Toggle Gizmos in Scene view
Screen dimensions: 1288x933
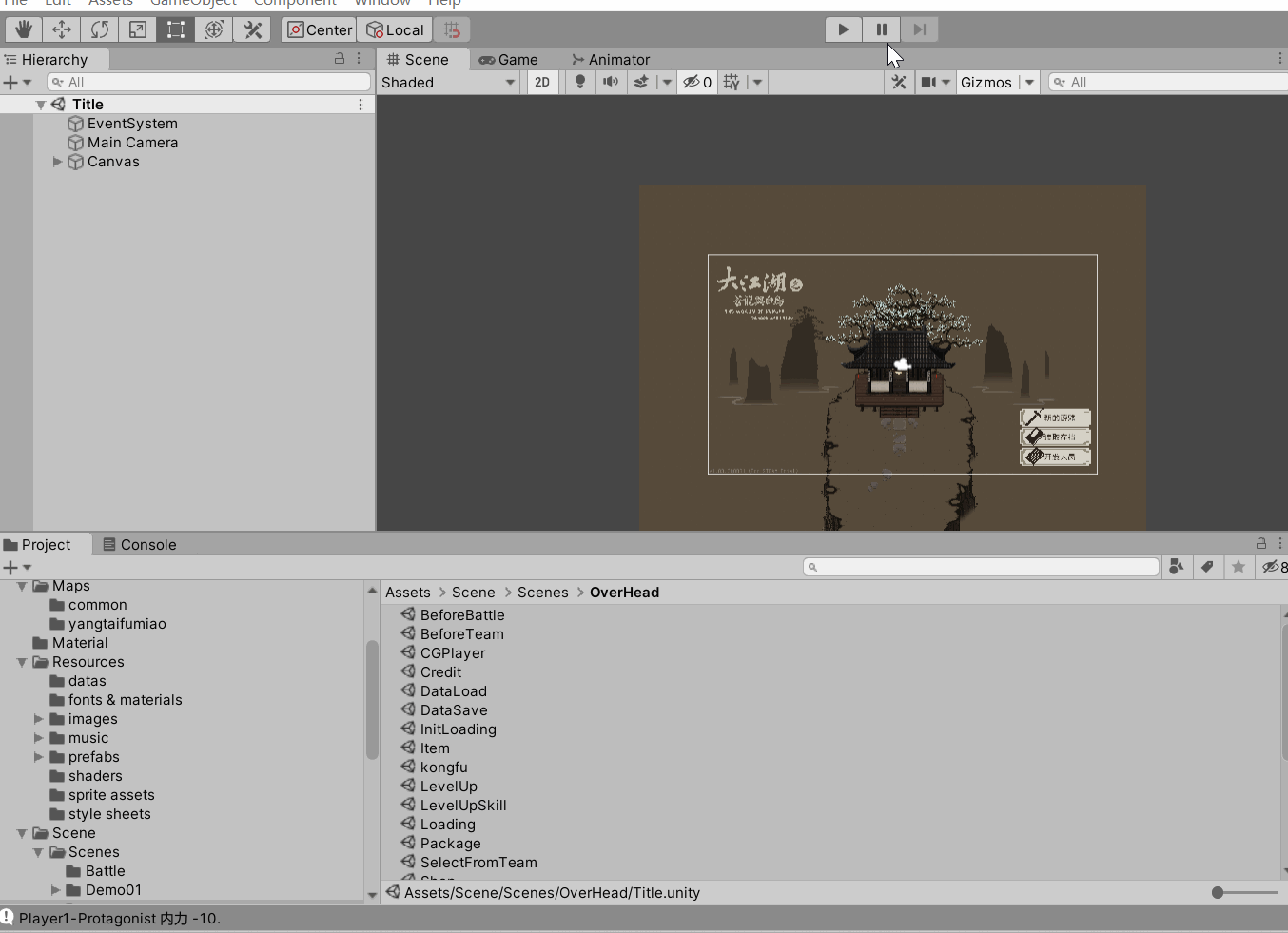[986, 82]
